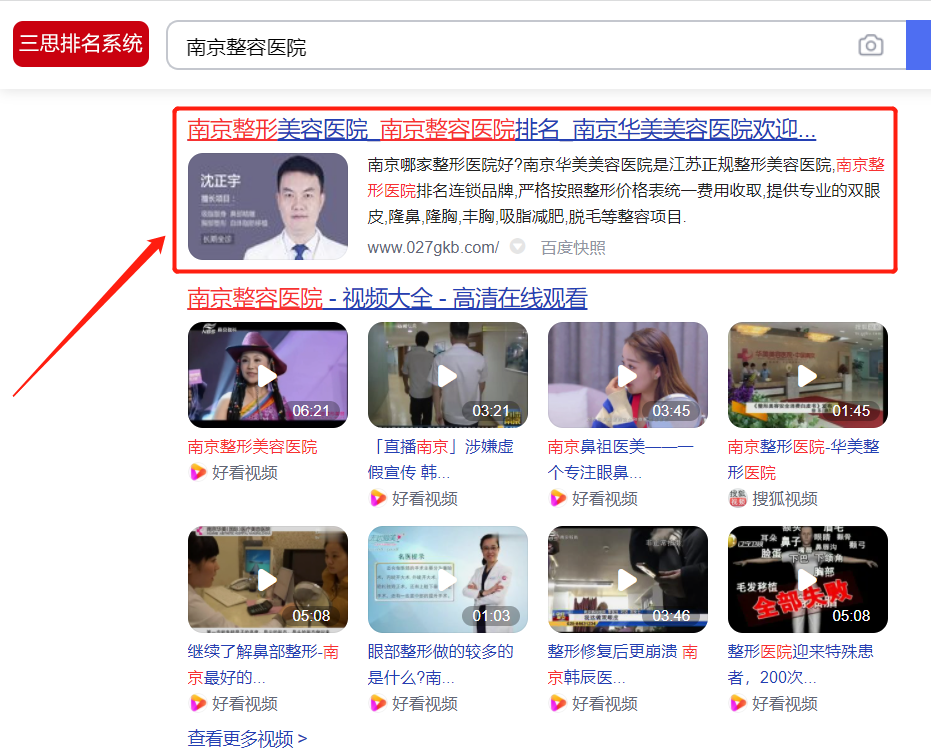Click the camera image search icon
Image resolution: width=931 pixels, height=751 pixels.
coord(870,46)
